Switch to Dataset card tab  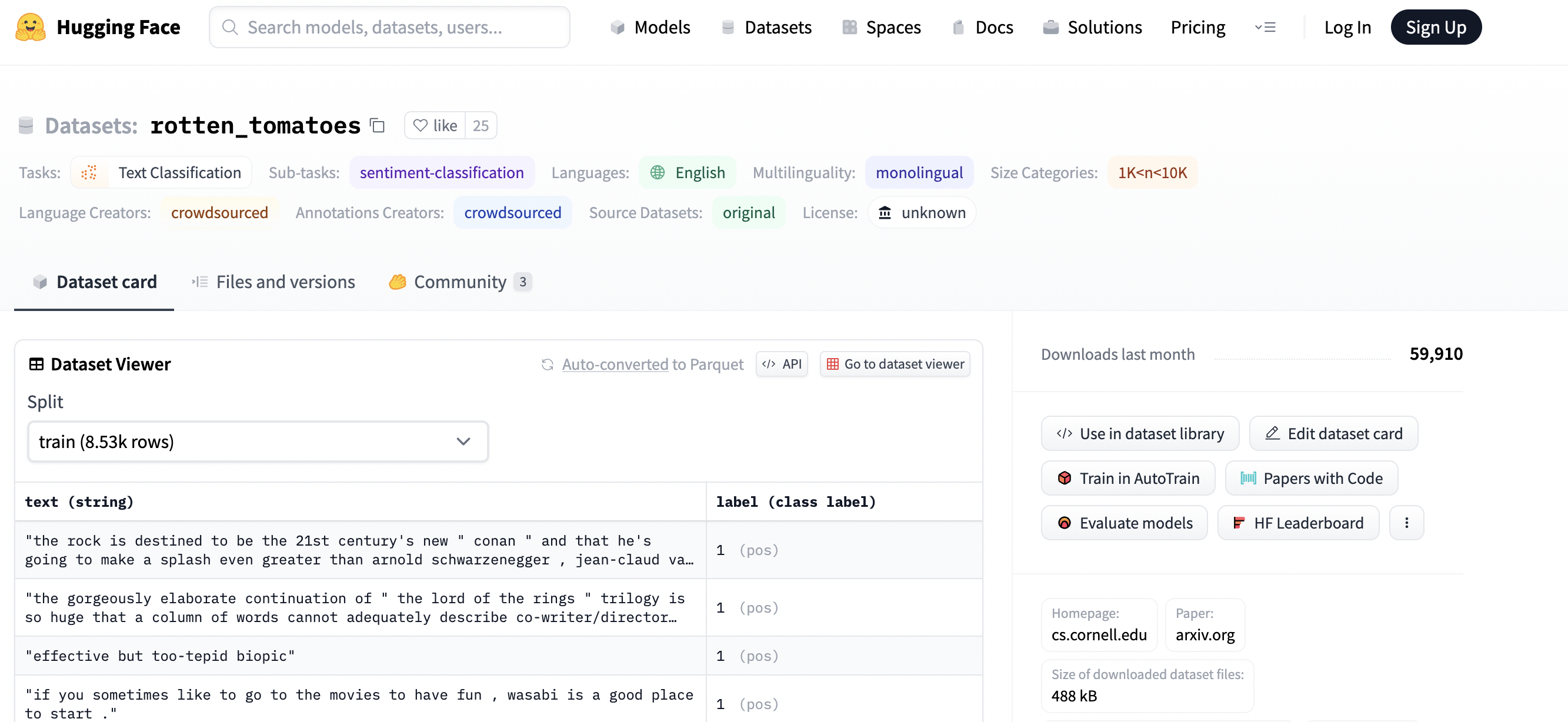(94, 282)
